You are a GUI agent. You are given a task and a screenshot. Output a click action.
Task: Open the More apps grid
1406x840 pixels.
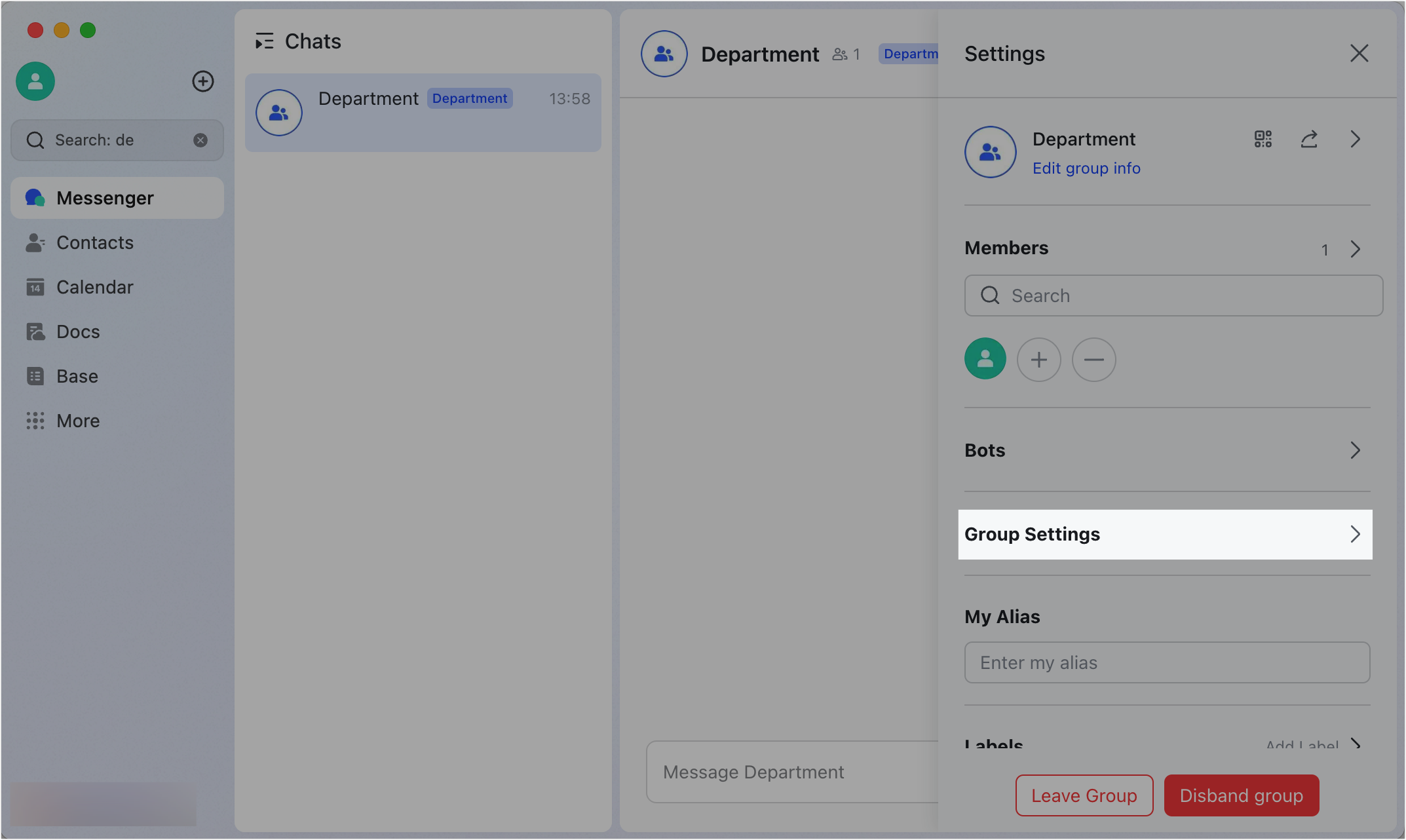(x=77, y=421)
